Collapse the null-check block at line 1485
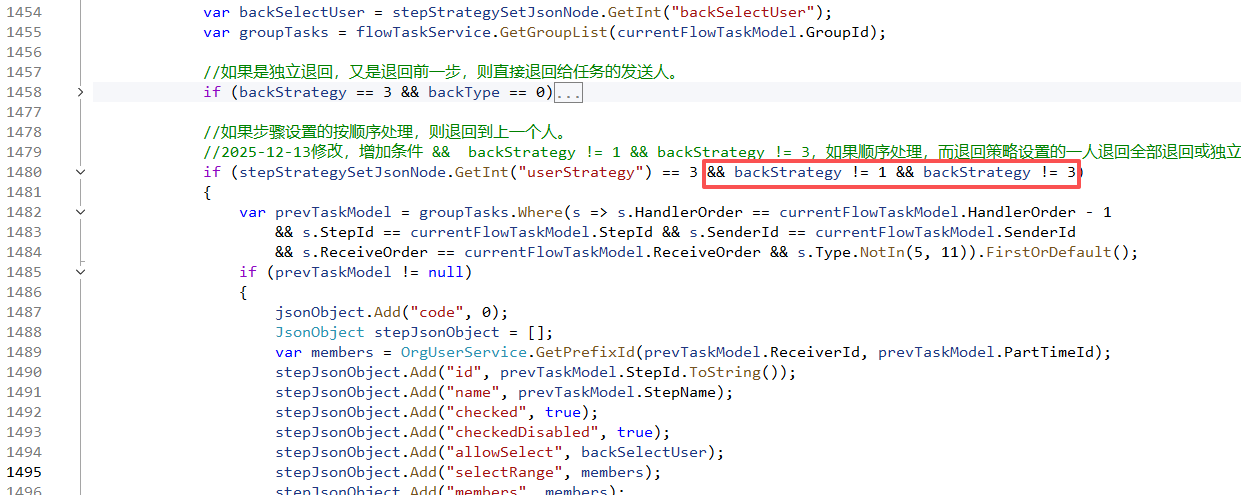 point(81,272)
